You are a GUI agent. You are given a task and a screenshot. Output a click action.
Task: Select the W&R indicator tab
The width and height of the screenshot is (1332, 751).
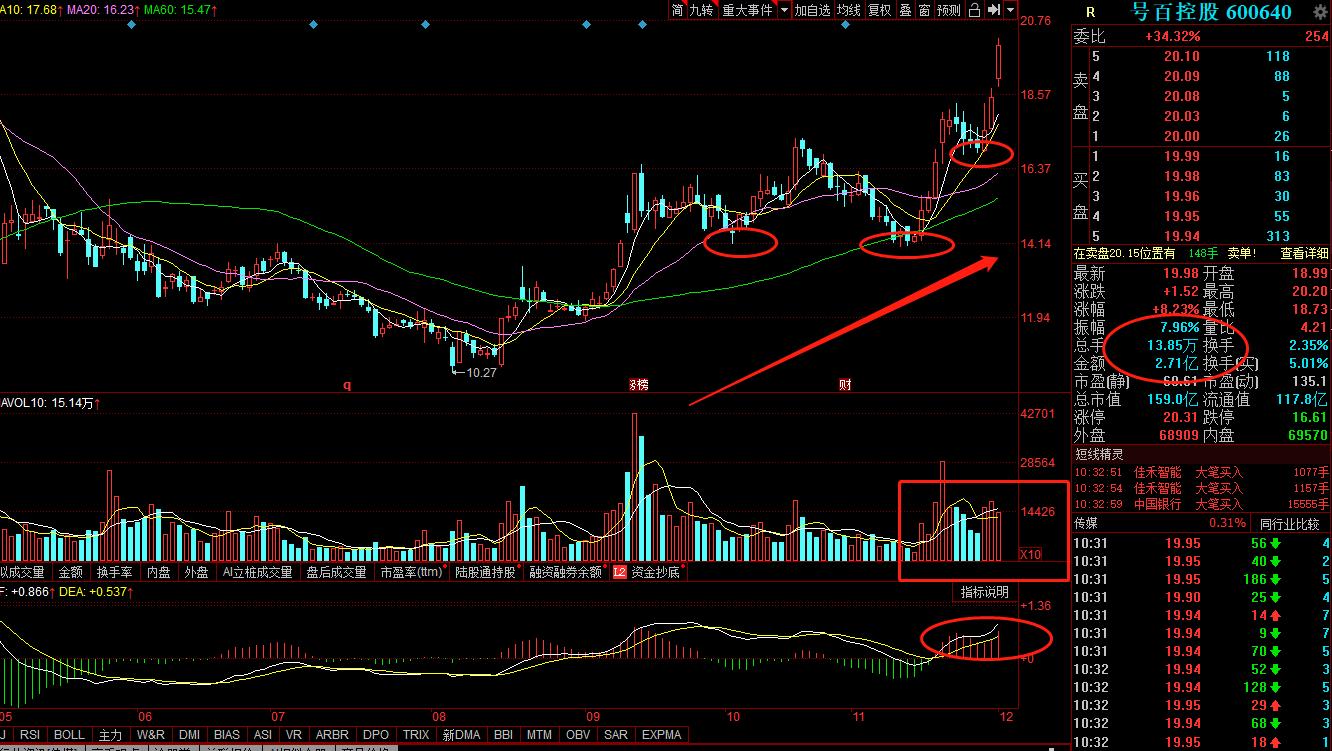click(151, 735)
